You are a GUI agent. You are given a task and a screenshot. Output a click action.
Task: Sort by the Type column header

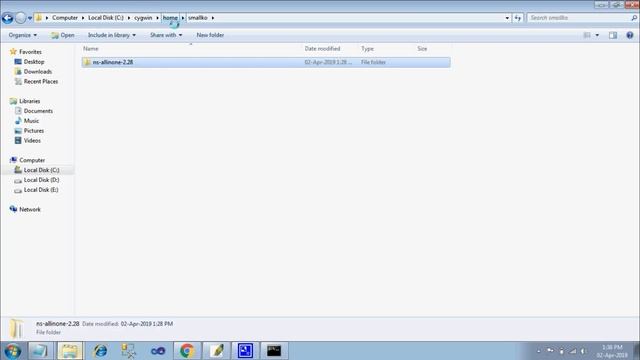click(367, 49)
